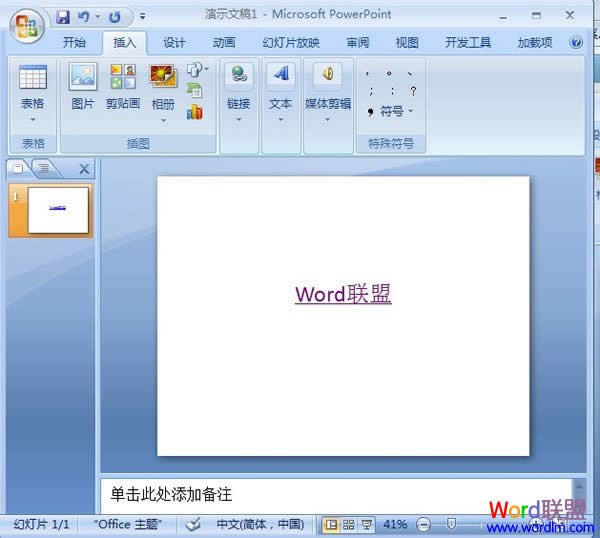Screen dimensions: 600x538
Task: Click the notes pane scrollbar up arrow
Action: pyautogui.click(x=579, y=486)
